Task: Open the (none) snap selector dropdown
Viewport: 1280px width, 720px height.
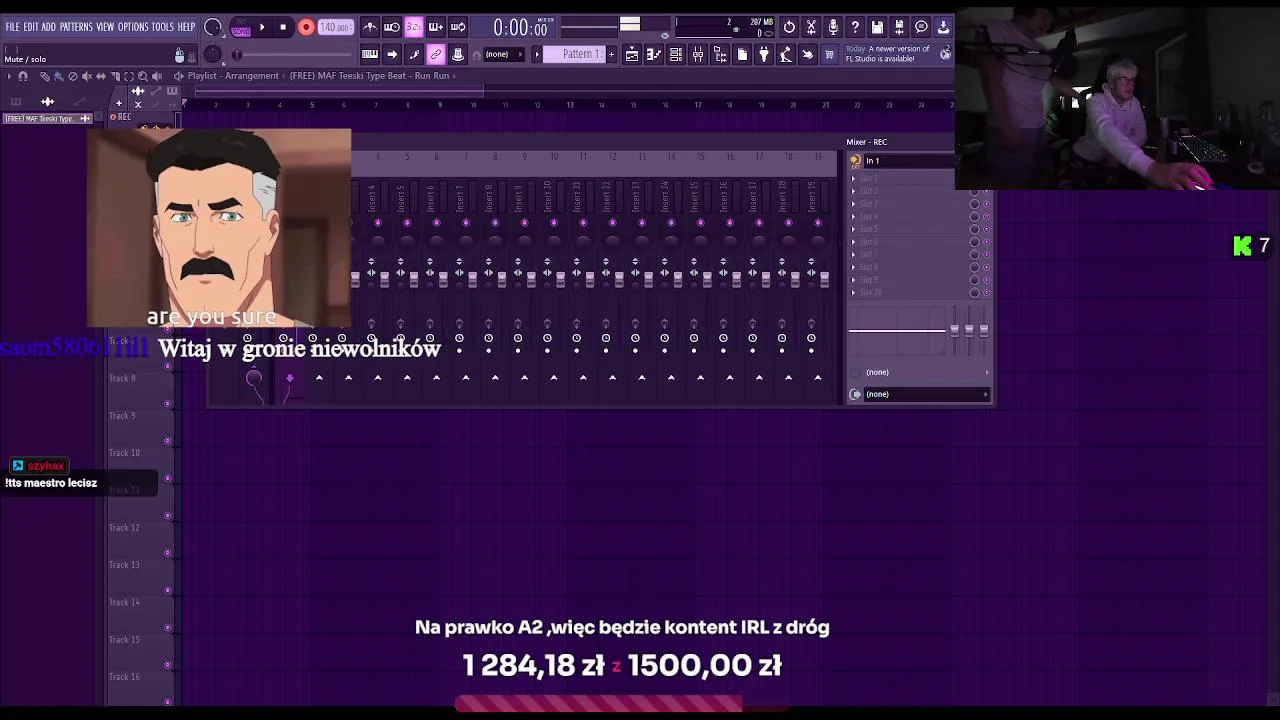Action: [503, 54]
